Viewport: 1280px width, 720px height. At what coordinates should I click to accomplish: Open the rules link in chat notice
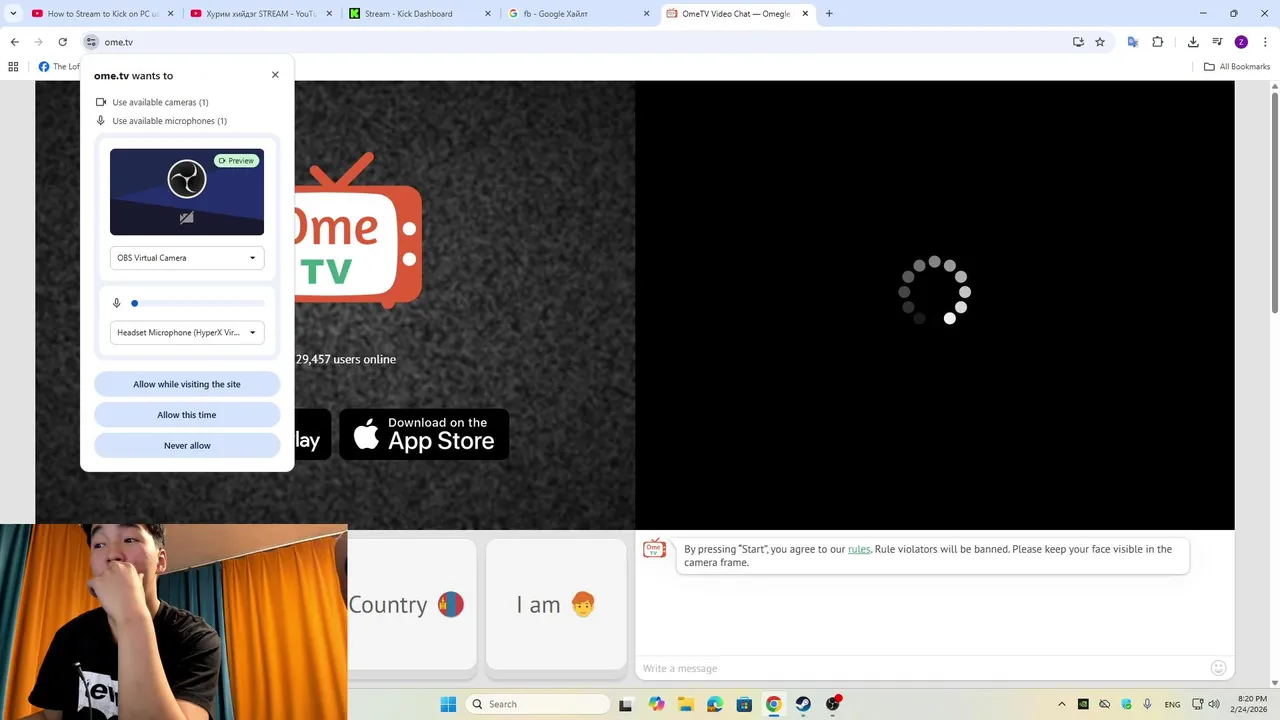859,549
